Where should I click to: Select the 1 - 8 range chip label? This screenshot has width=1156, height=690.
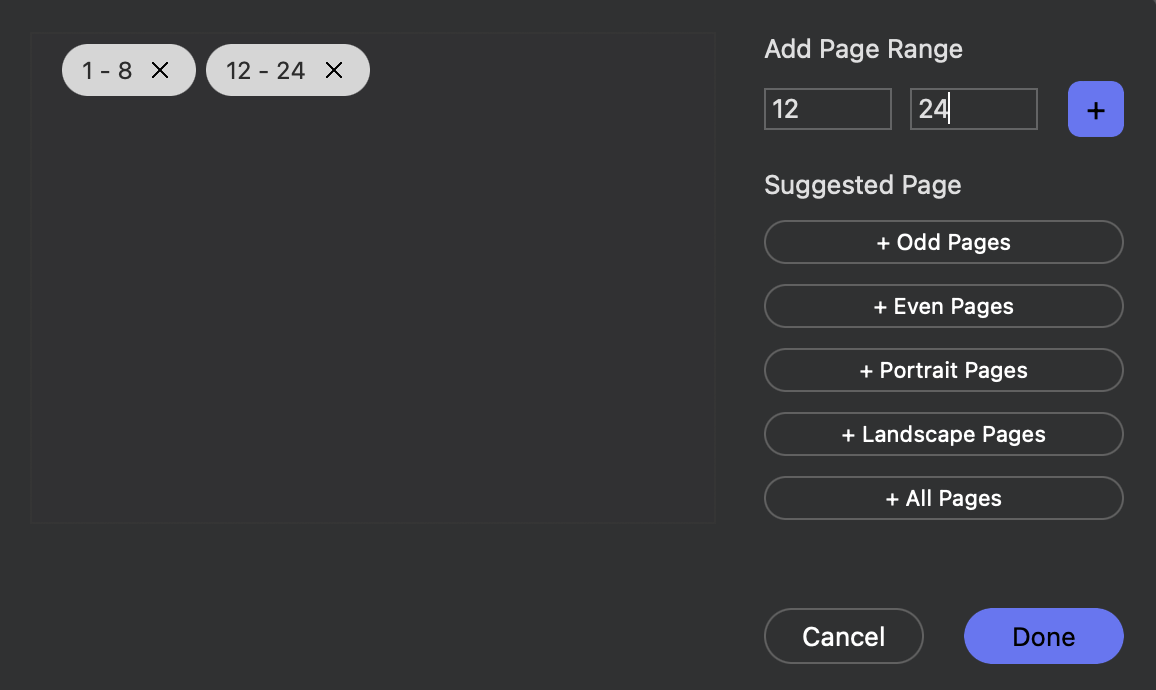click(x=107, y=70)
